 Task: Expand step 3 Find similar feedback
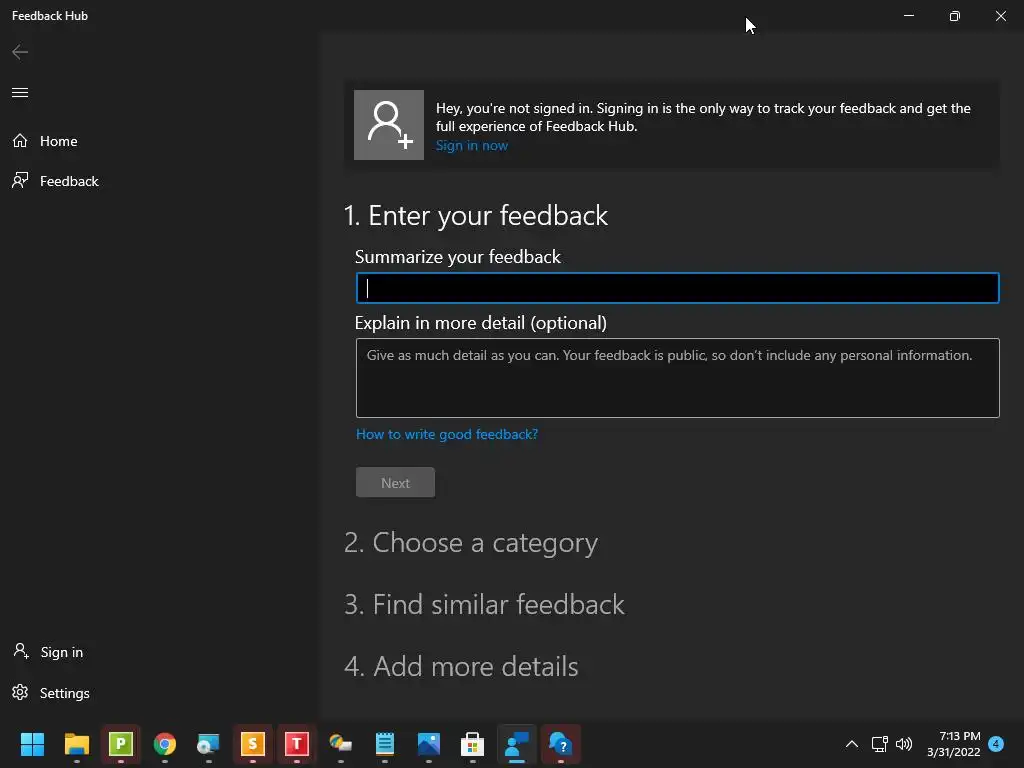click(484, 605)
